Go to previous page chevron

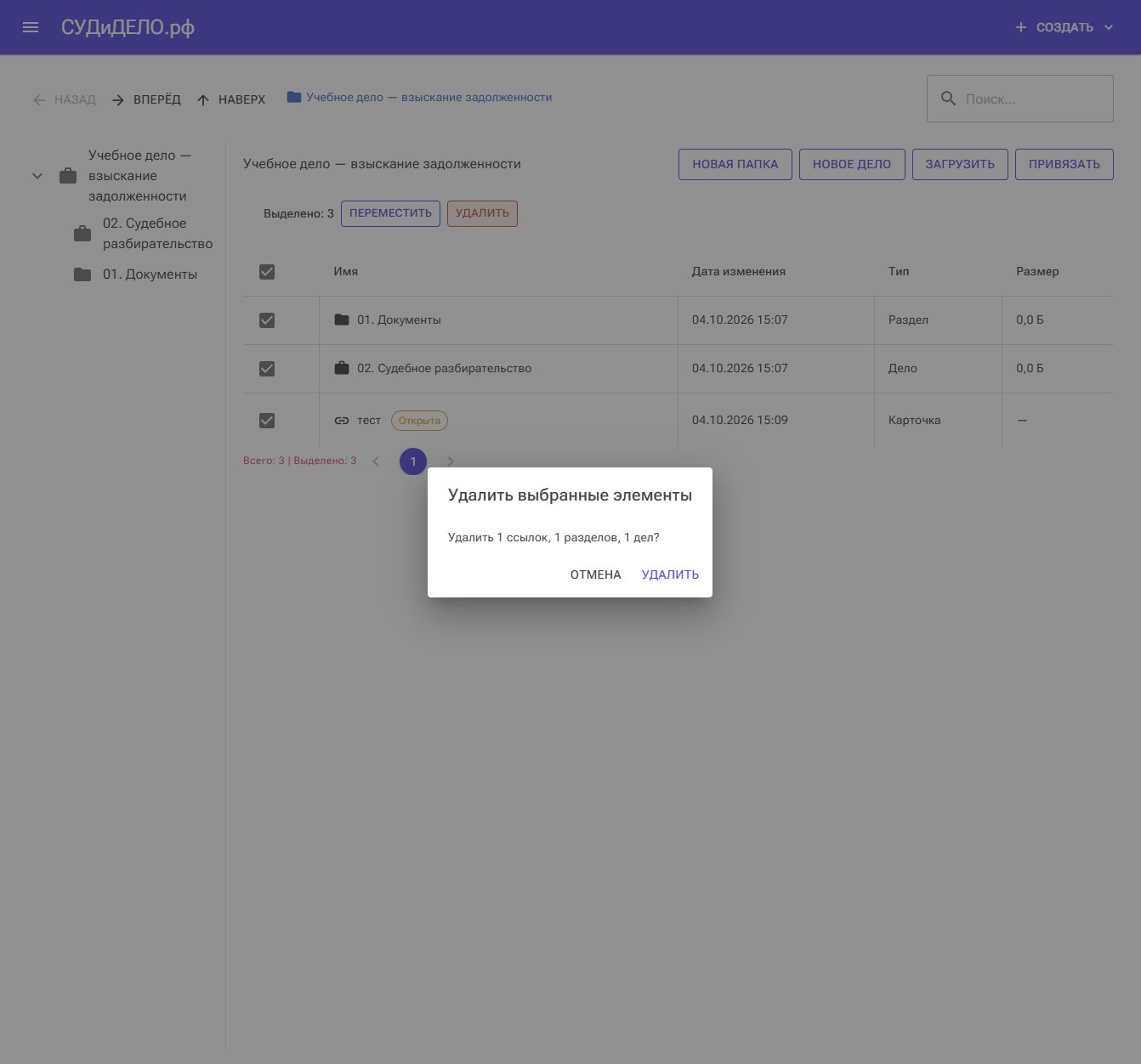(x=376, y=461)
